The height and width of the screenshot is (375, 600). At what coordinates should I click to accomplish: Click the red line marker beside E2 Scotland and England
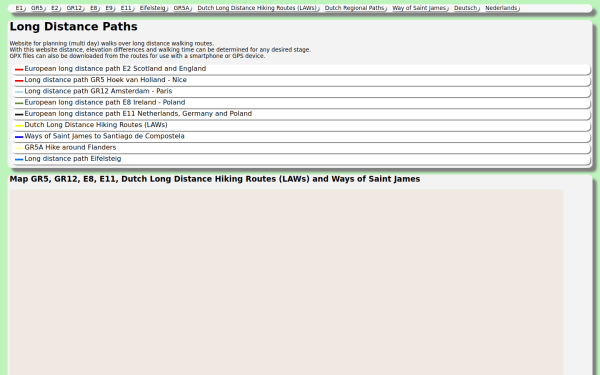pyautogui.click(x=19, y=69)
